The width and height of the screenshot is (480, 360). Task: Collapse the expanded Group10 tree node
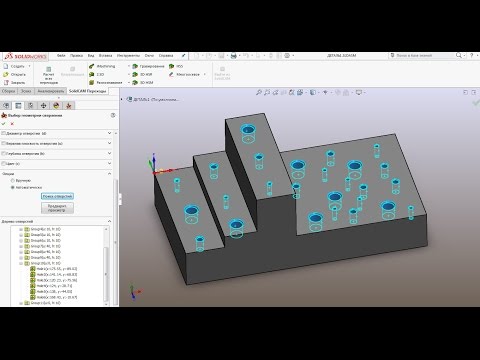coord(21,263)
